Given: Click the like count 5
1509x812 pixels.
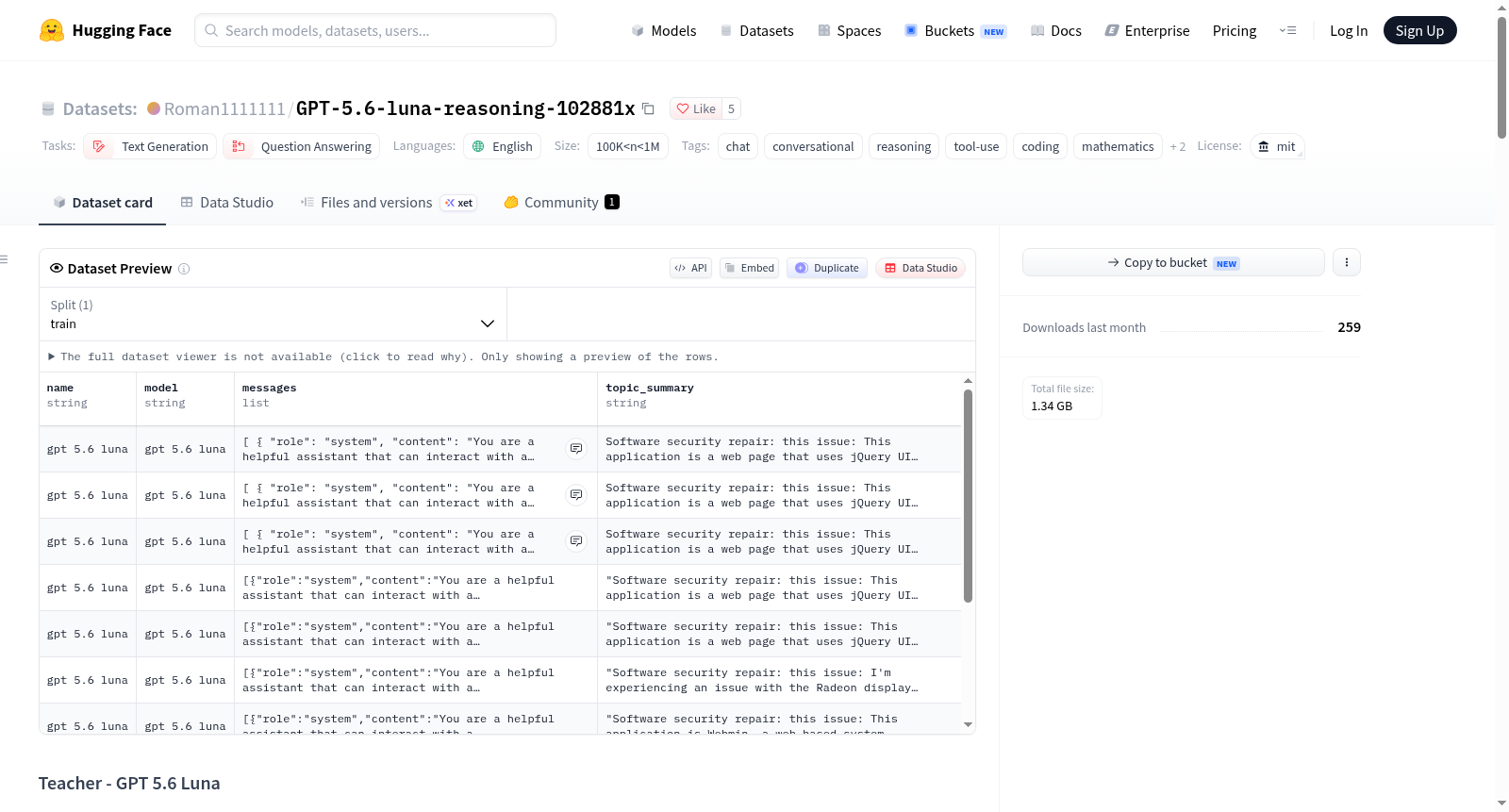Looking at the screenshot, I should click(731, 108).
